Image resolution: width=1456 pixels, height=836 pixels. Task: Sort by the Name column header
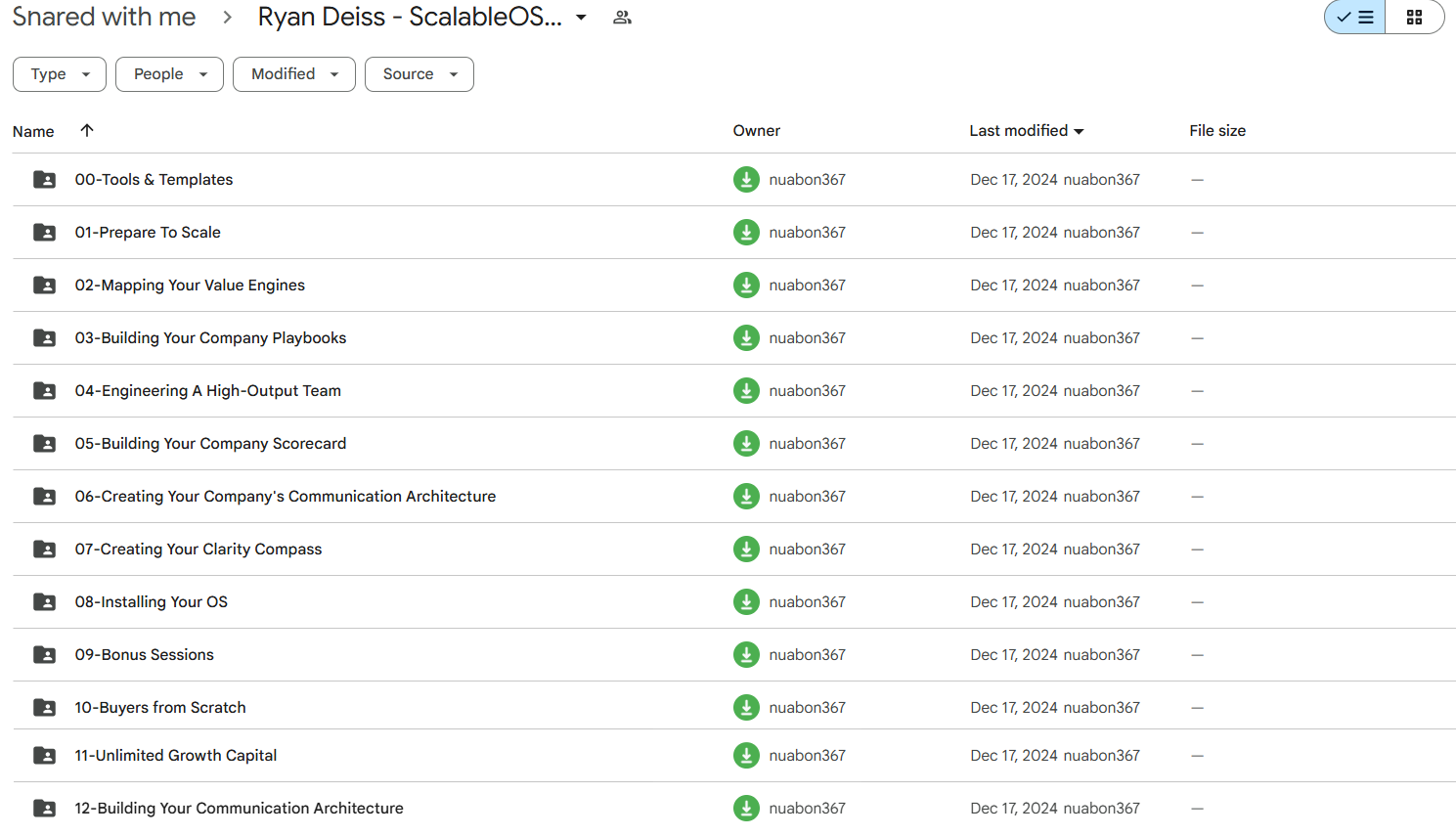tap(33, 131)
